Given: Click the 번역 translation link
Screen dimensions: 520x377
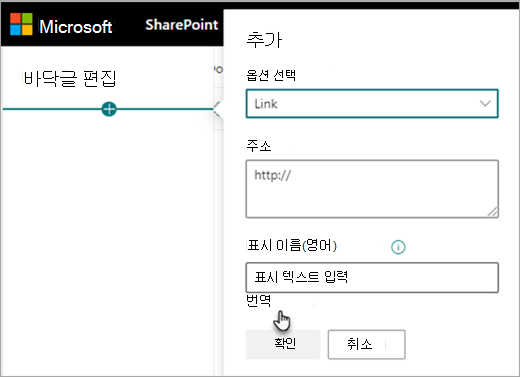Looking at the screenshot, I should pyautogui.click(x=258, y=301).
